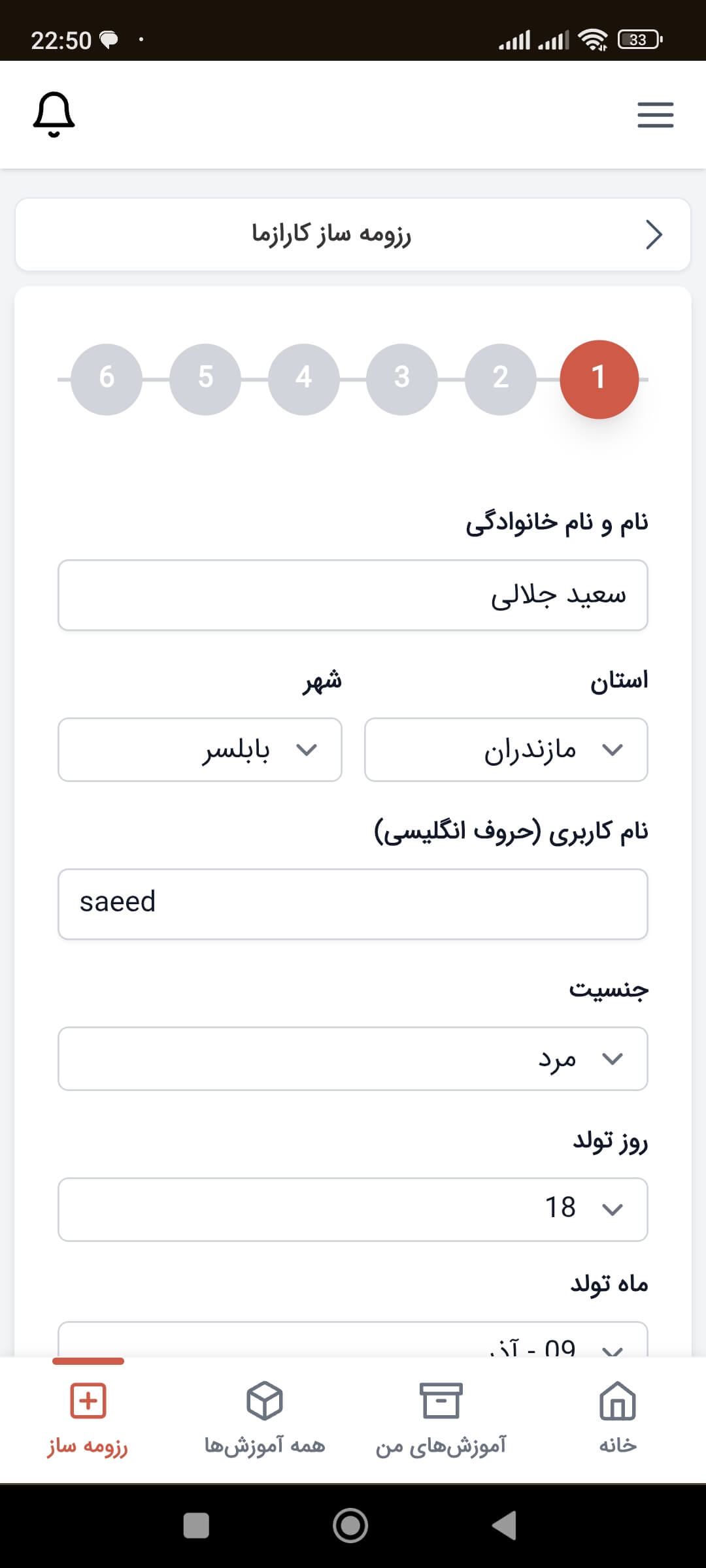Viewport: 706px width, 1568px height.
Task: Jump to step 4 in the stepper
Action: click(303, 378)
